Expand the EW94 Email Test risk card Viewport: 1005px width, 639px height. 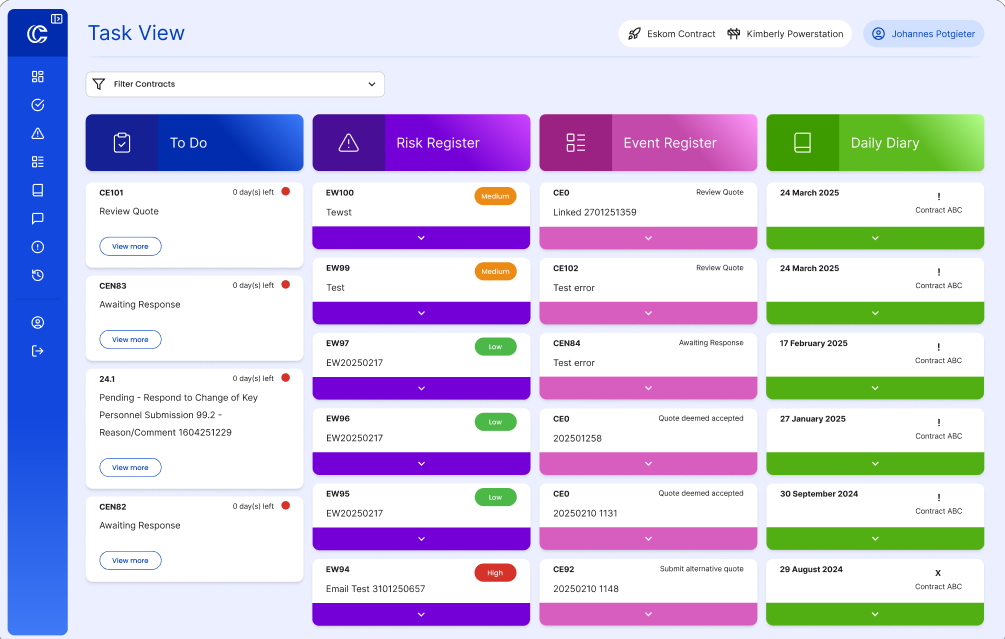tap(421, 614)
